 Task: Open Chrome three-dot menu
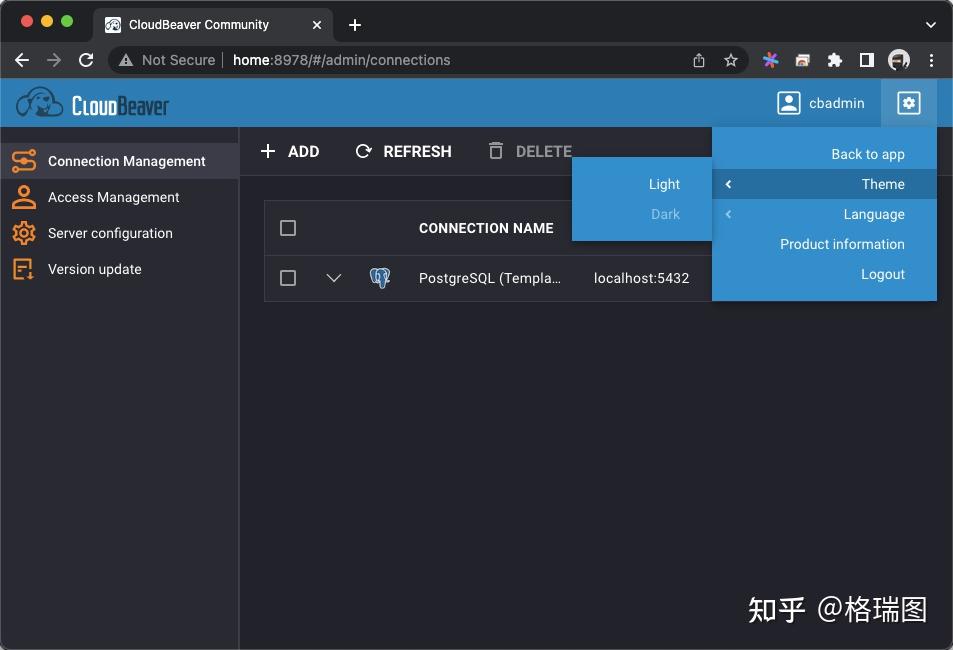(x=931, y=60)
